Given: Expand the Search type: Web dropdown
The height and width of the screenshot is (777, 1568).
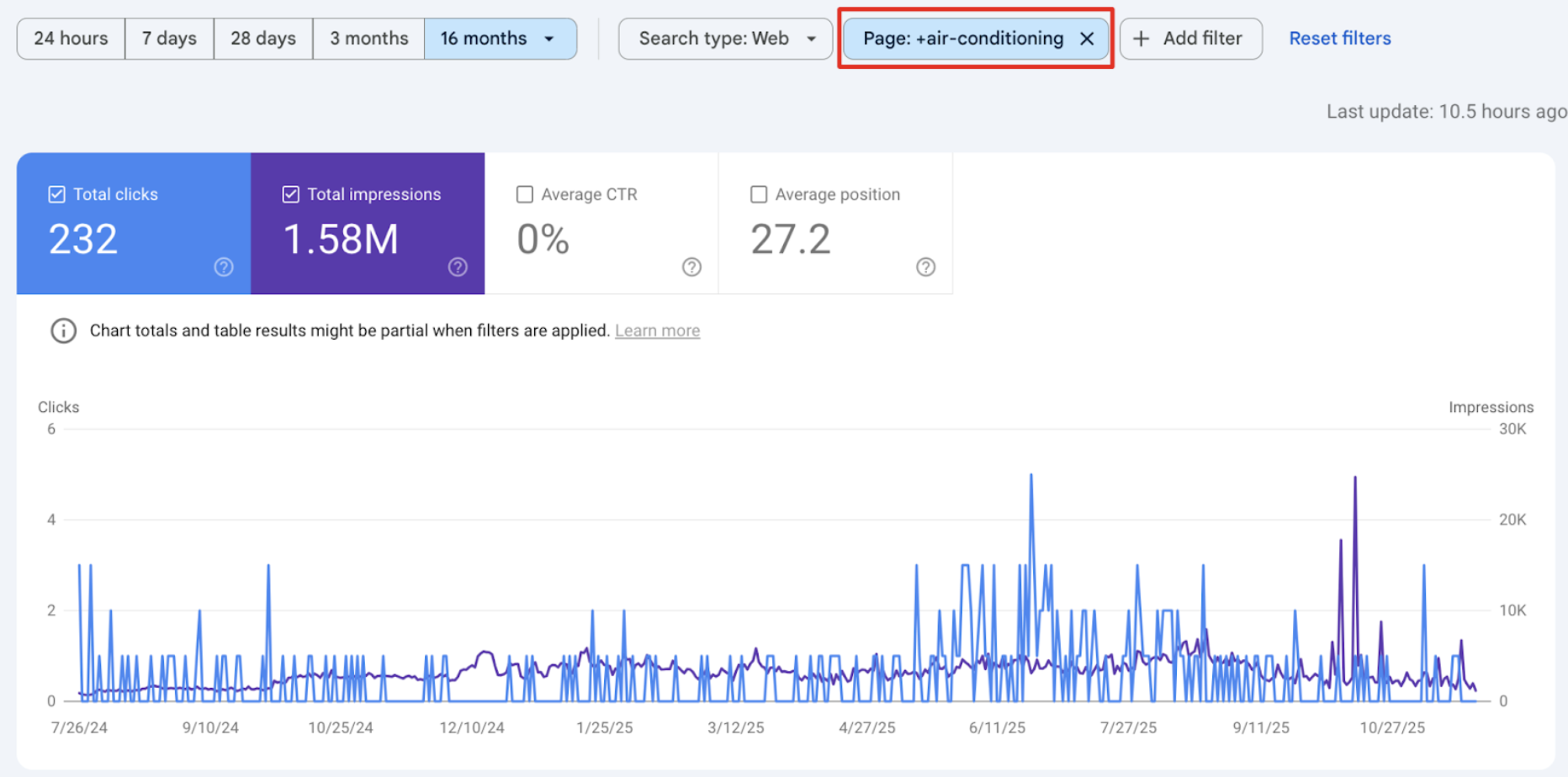Looking at the screenshot, I should (x=725, y=39).
